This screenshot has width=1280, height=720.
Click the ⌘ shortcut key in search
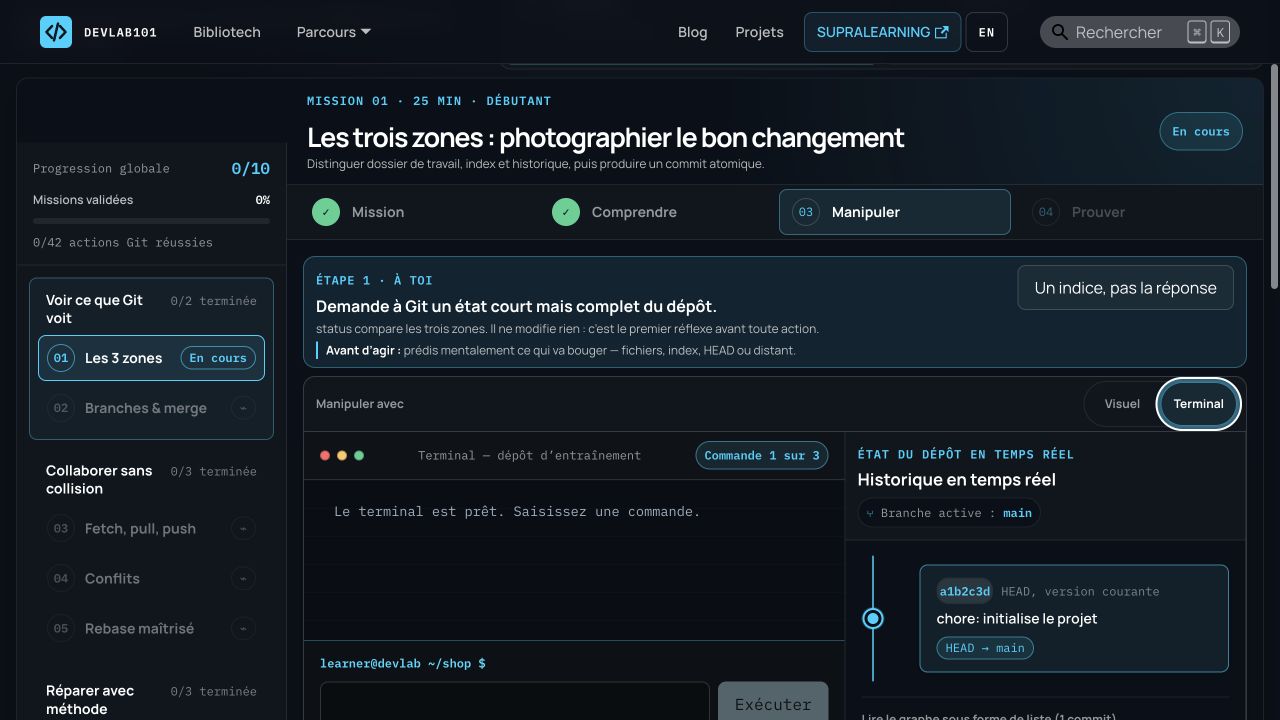pos(1197,32)
